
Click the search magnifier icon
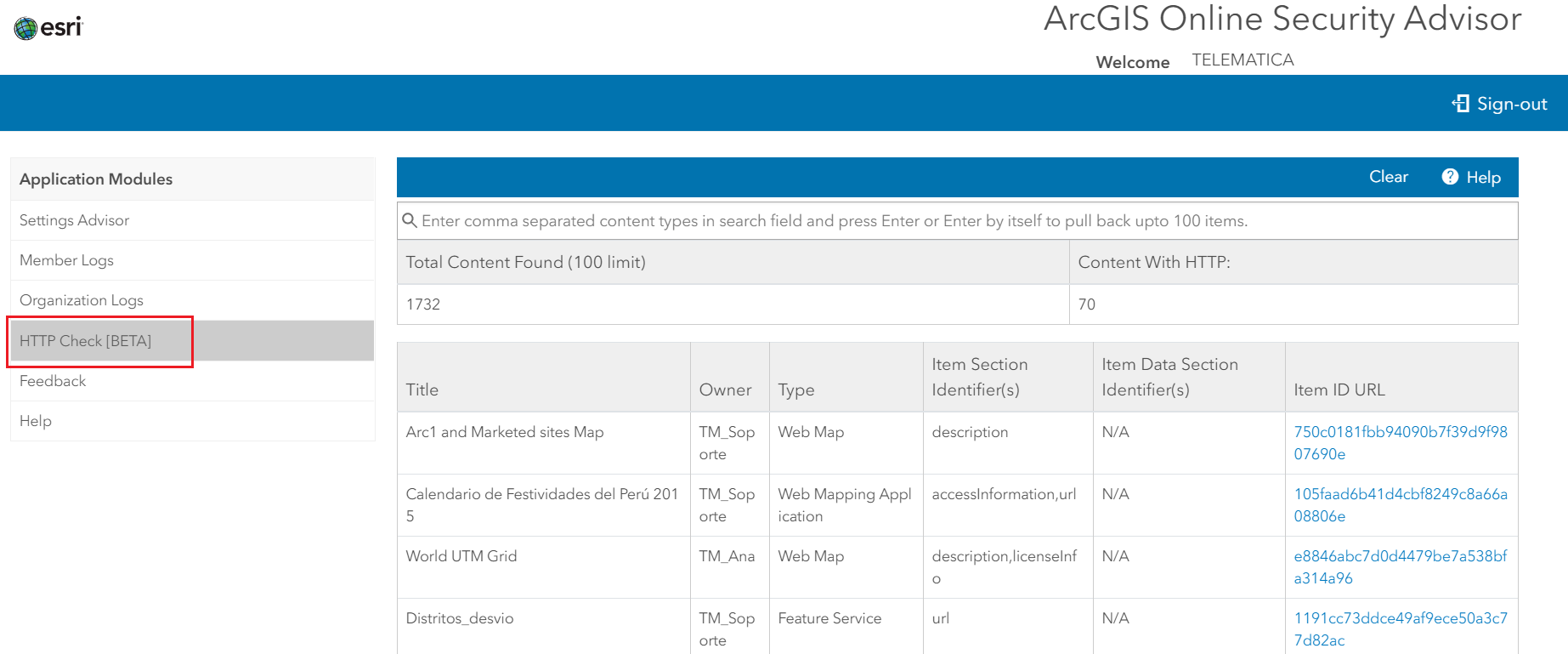tap(410, 221)
